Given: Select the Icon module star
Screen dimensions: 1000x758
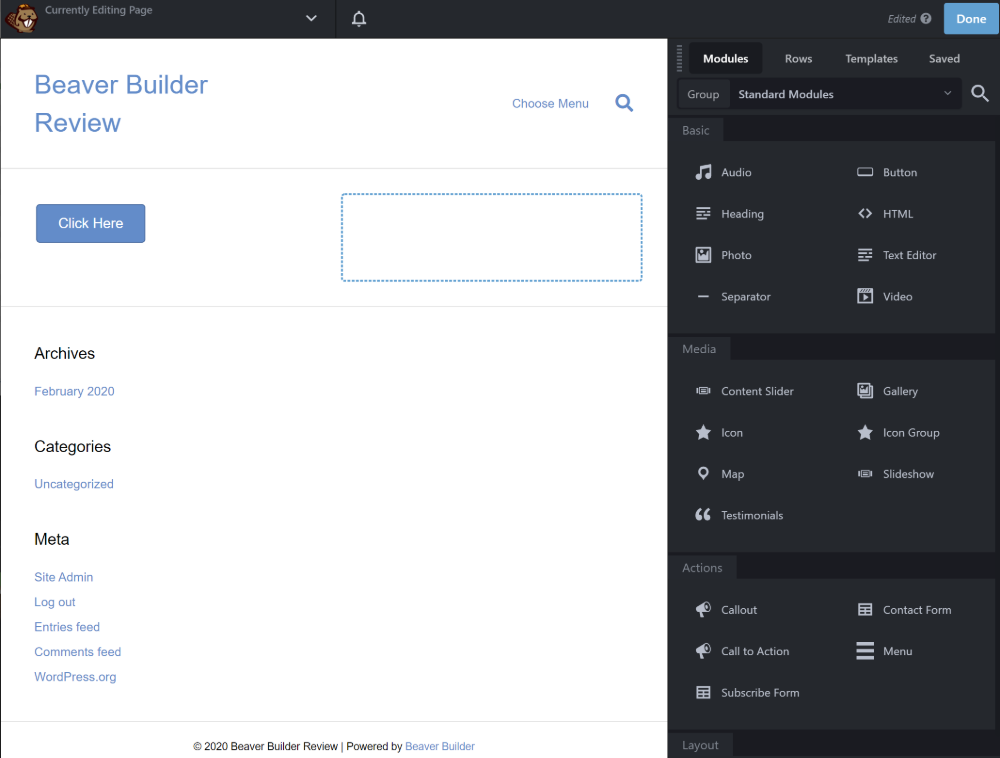Looking at the screenshot, I should [x=703, y=432].
